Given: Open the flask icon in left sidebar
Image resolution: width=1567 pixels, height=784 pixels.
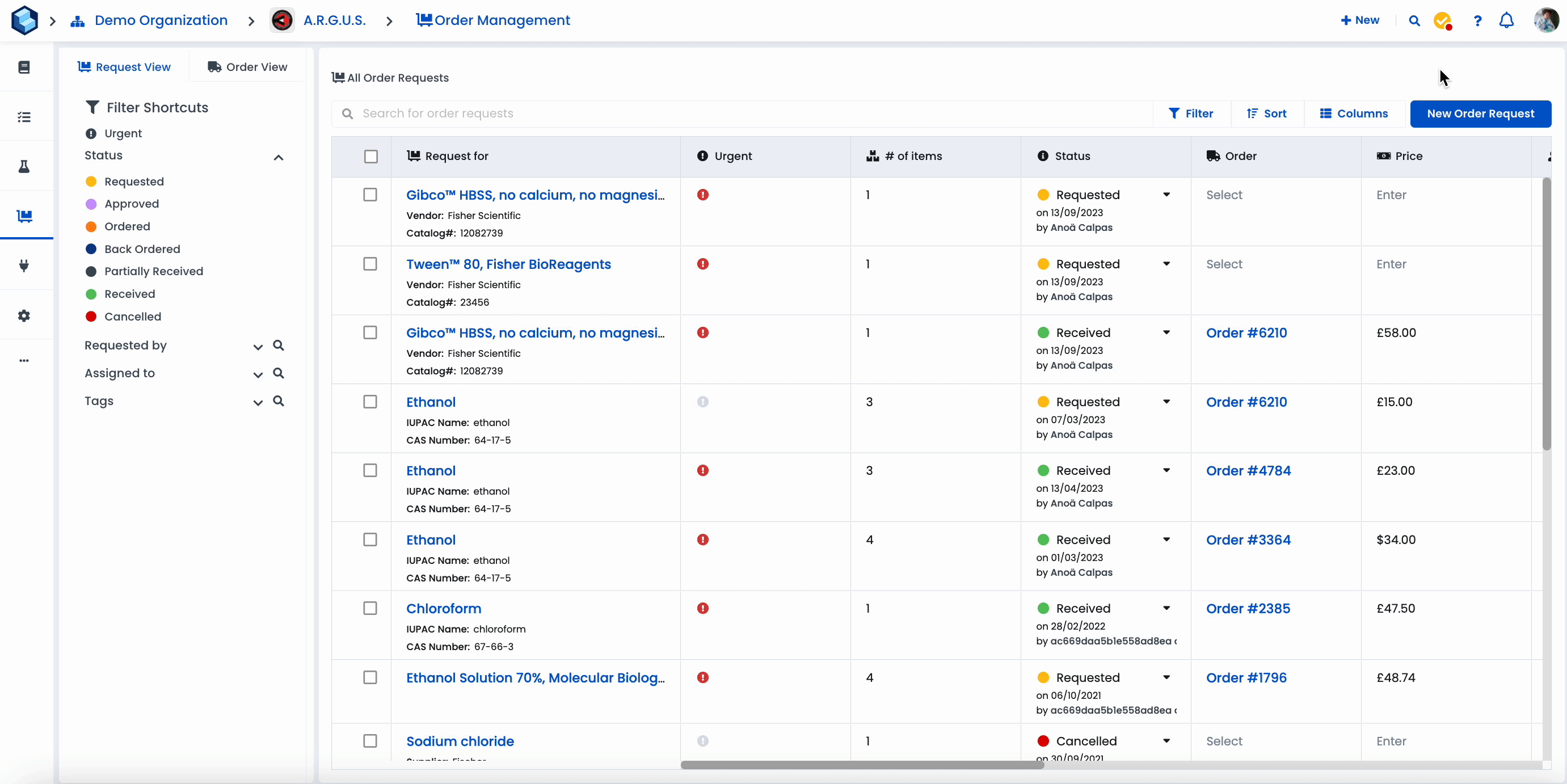Looking at the screenshot, I should pyautogui.click(x=24, y=167).
